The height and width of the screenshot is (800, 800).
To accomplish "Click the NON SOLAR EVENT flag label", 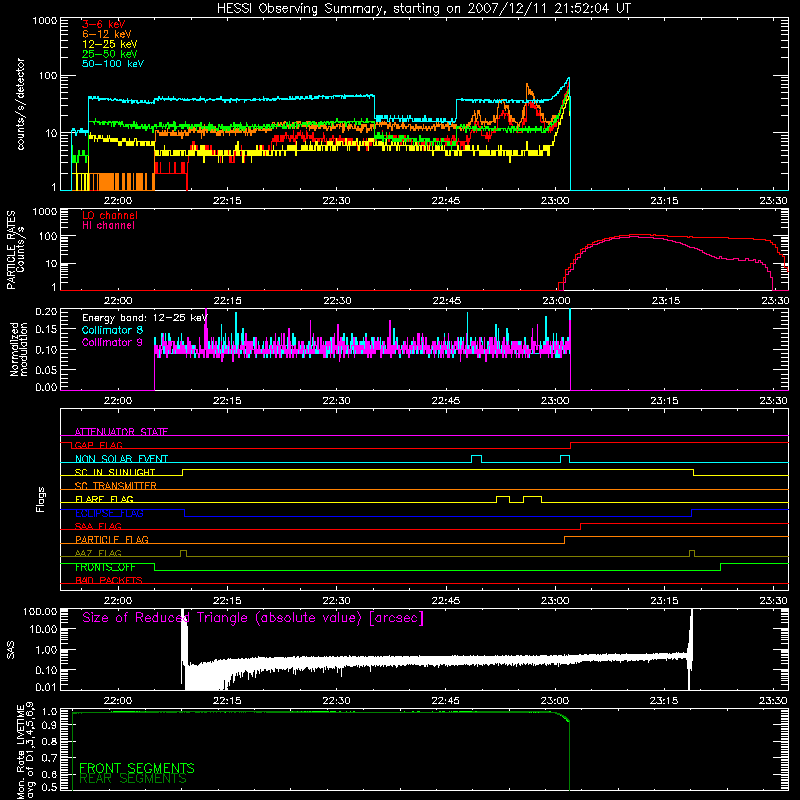I will (x=121, y=459).
